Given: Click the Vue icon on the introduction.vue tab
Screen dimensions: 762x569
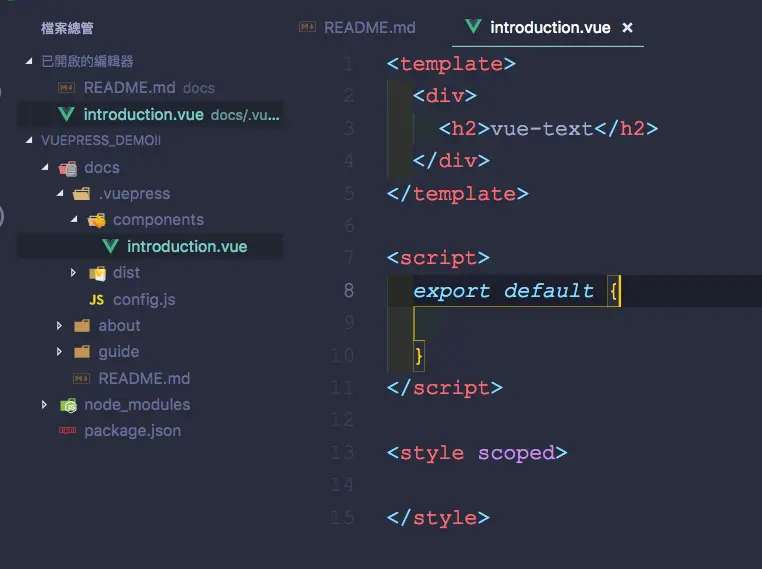Looking at the screenshot, I should click(x=473, y=26).
